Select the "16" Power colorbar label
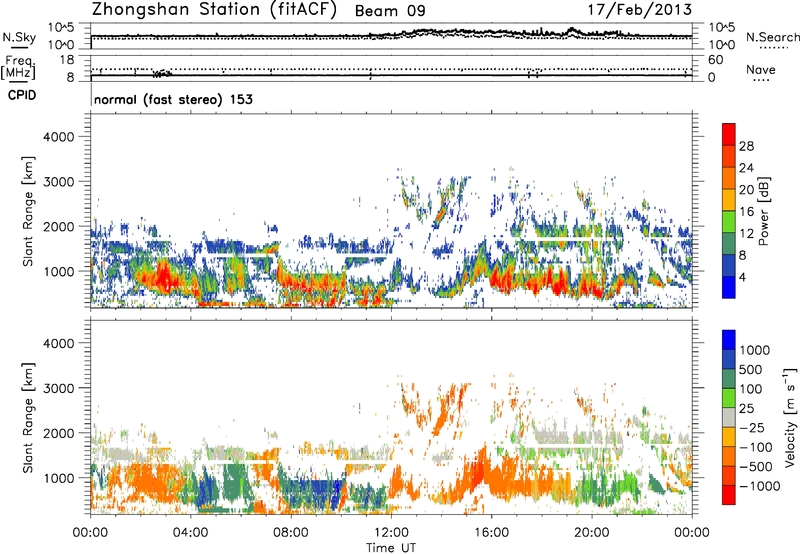 coord(746,212)
